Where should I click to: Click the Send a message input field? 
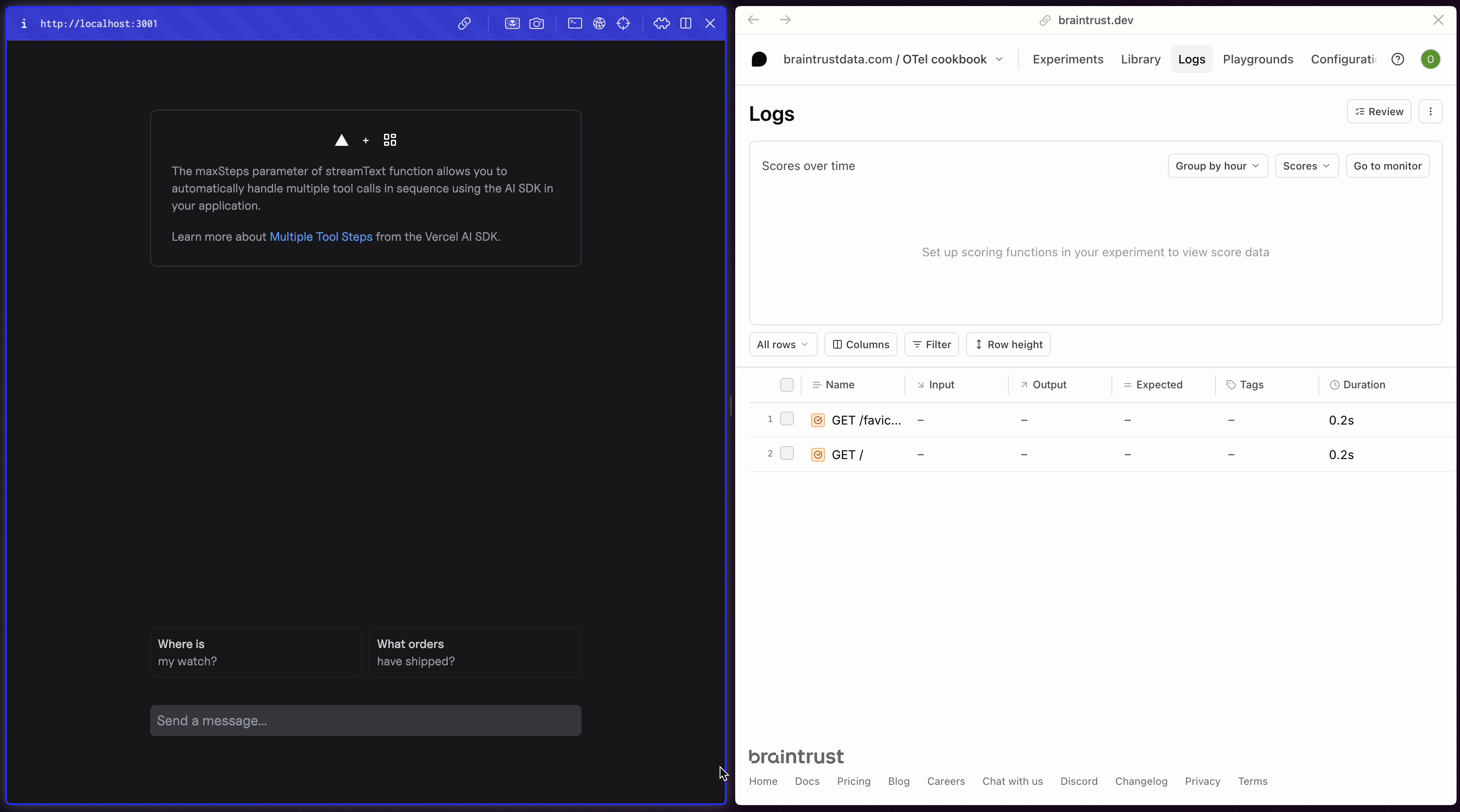pos(365,720)
